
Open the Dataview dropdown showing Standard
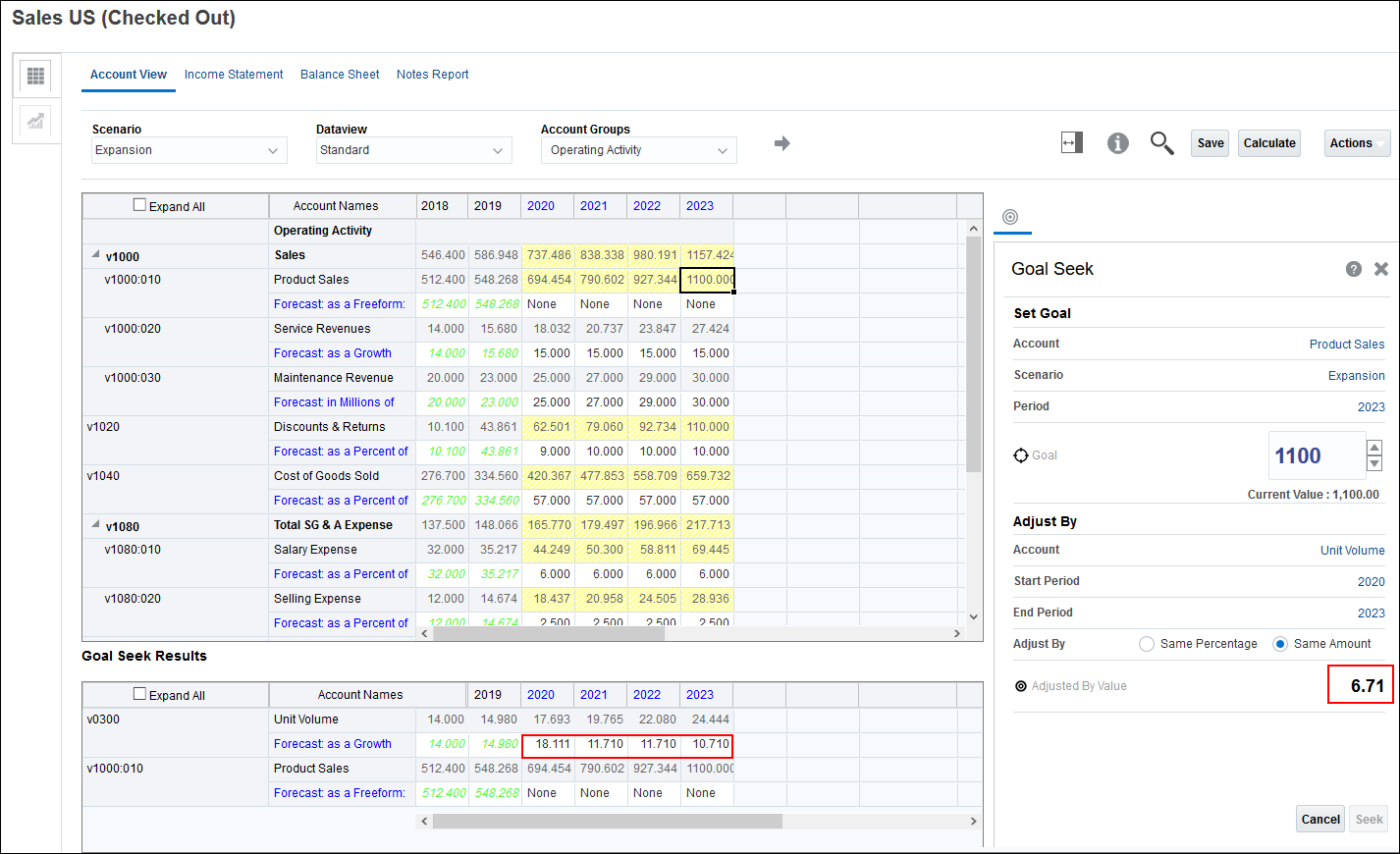413,149
